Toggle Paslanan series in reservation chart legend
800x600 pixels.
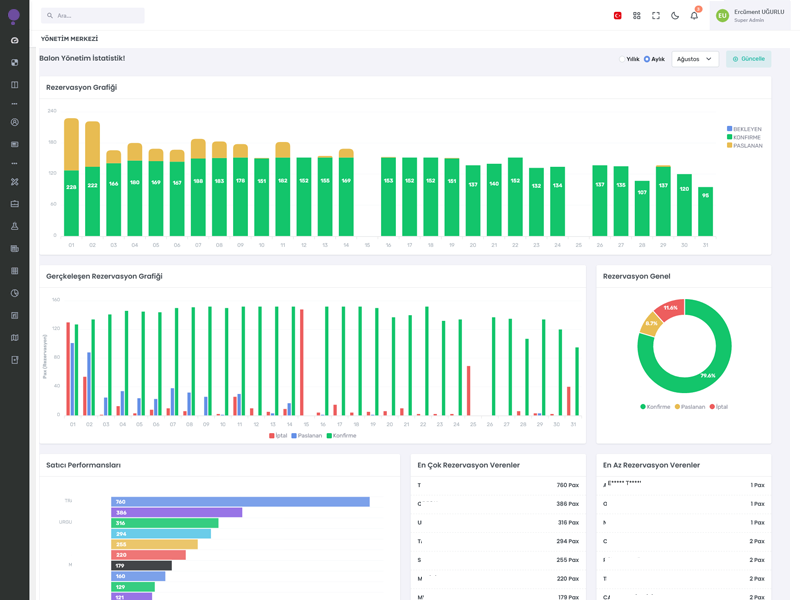[x=746, y=146]
